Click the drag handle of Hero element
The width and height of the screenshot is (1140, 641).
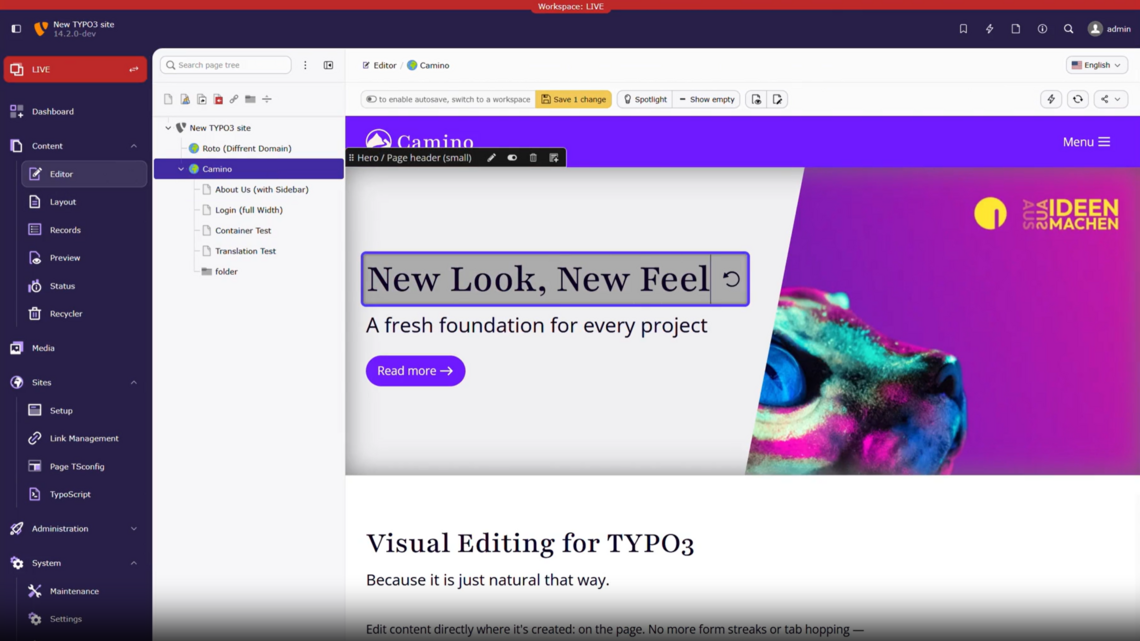click(352, 158)
